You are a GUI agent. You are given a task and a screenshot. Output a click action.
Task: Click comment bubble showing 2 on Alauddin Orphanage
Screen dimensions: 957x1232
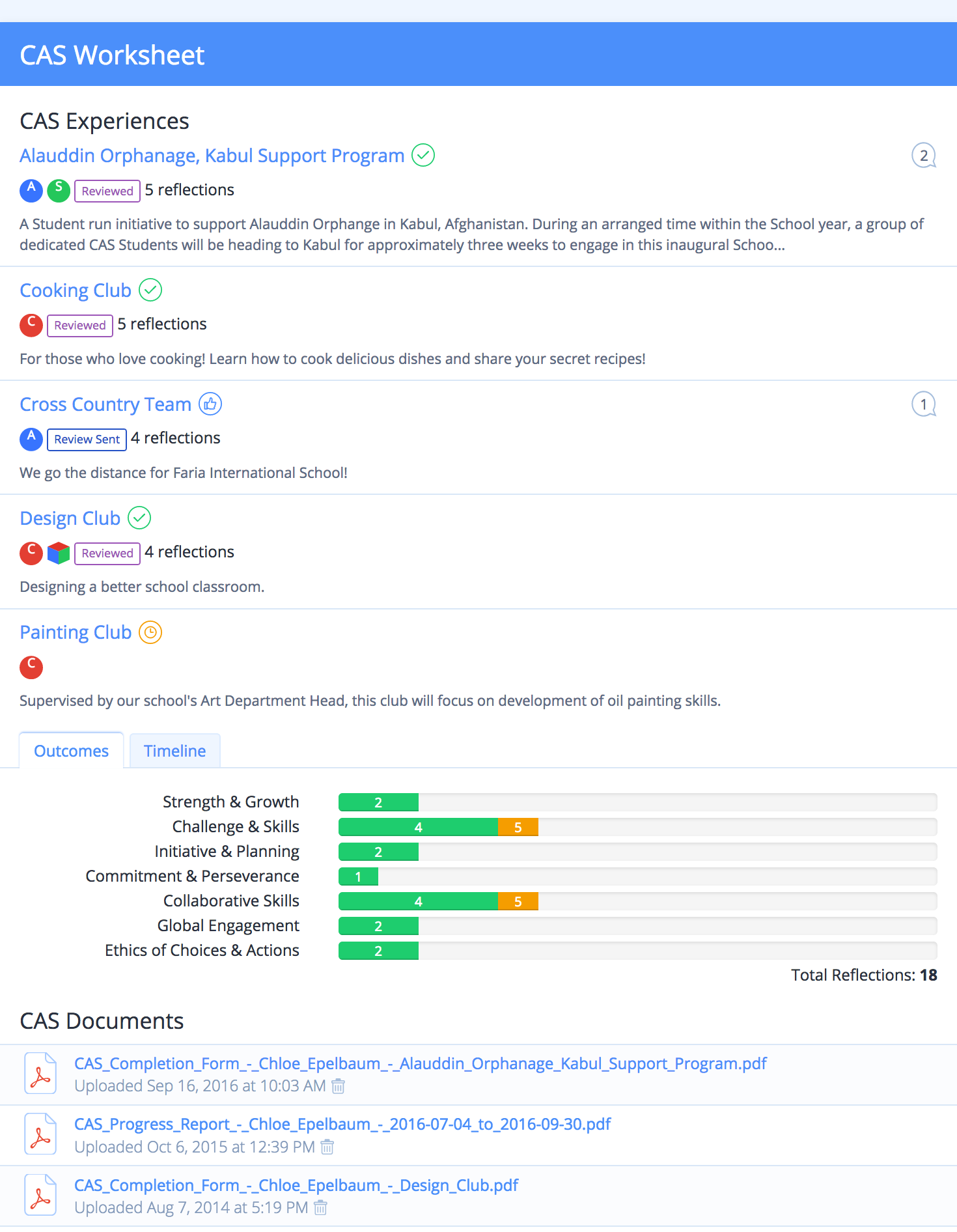coord(923,156)
